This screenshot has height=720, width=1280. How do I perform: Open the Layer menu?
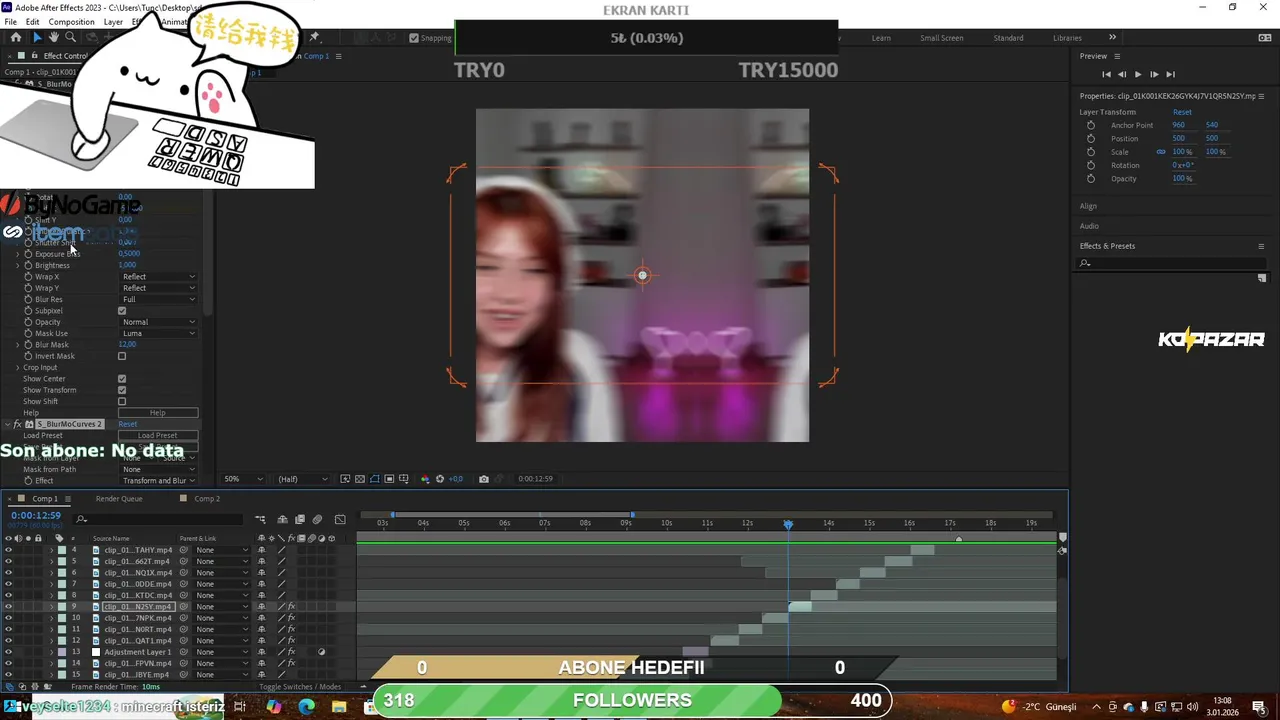113,22
